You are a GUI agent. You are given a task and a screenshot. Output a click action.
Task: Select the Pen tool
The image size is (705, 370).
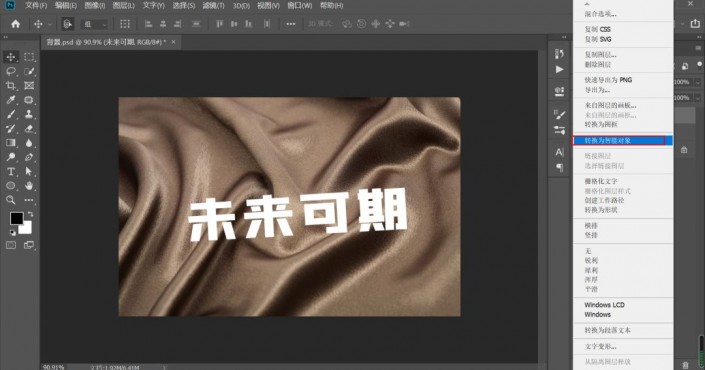click(x=29, y=157)
